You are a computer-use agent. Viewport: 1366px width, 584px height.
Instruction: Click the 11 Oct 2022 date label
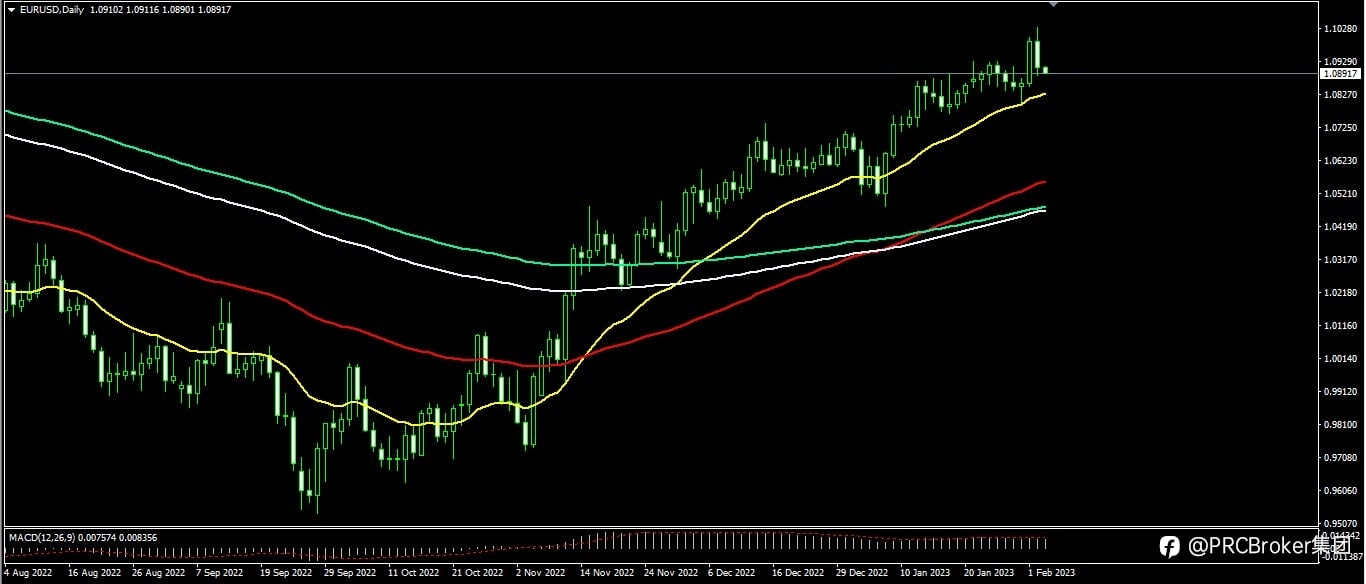(414, 573)
